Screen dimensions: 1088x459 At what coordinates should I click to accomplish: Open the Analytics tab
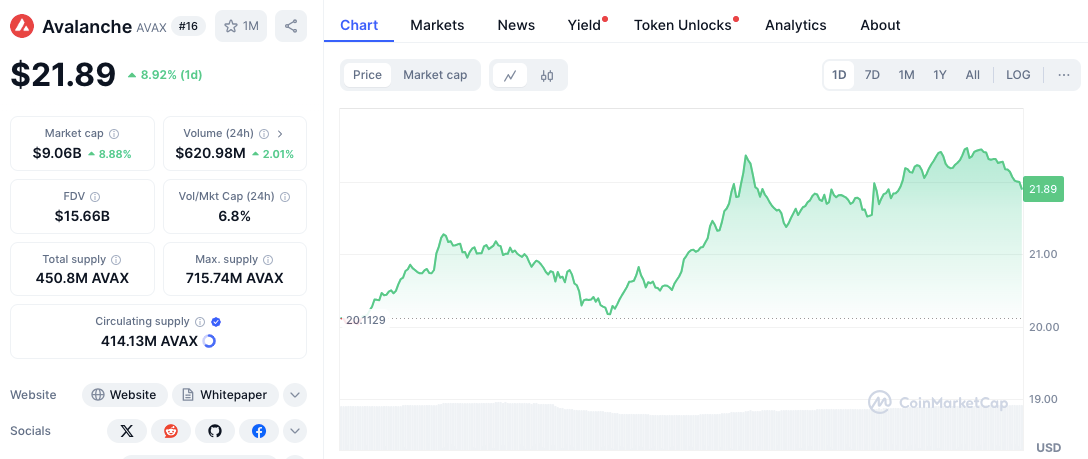[x=796, y=26]
